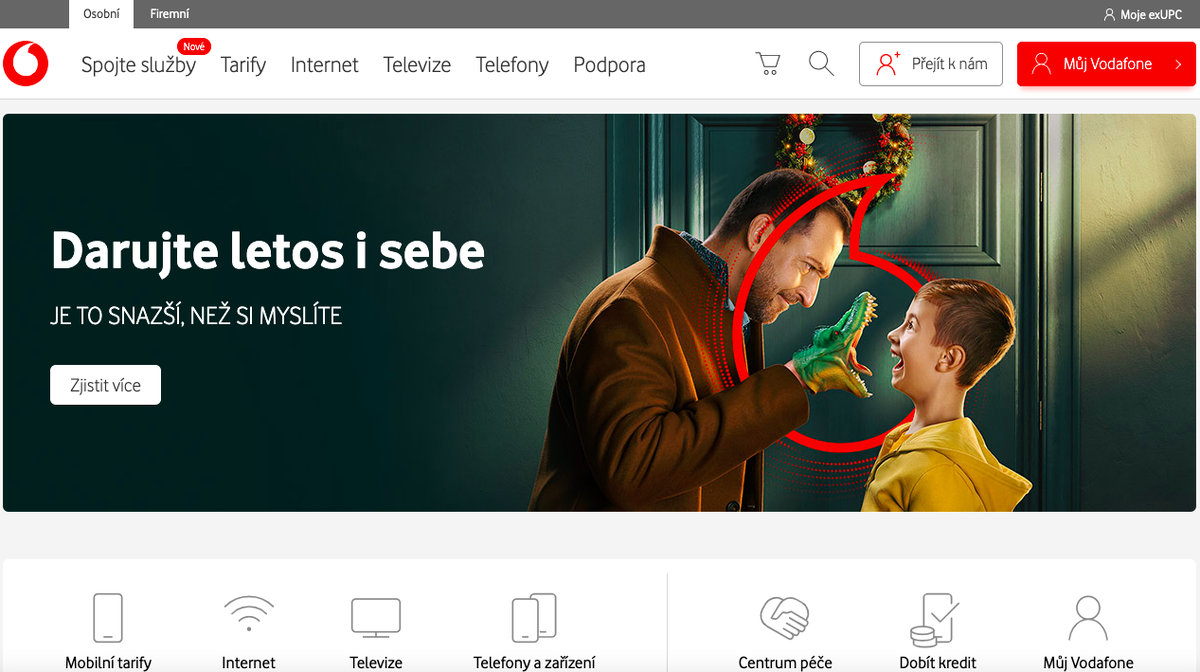The image size is (1200, 672).
Task: Open the Televize TV icon
Action: (x=375, y=615)
